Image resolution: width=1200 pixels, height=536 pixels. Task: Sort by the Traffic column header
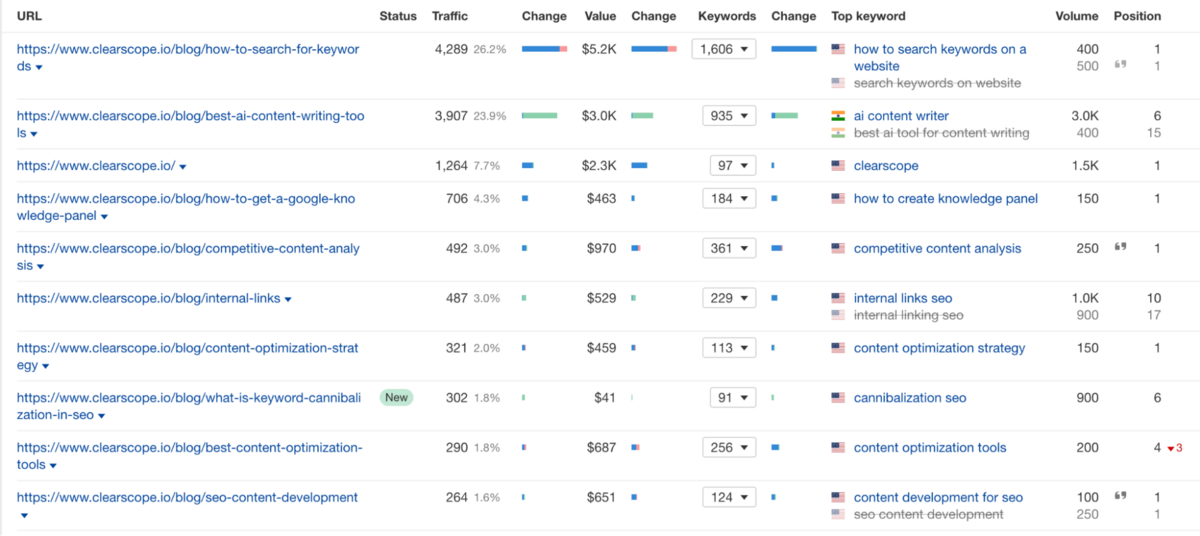pyautogui.click(x=449, y=16)
